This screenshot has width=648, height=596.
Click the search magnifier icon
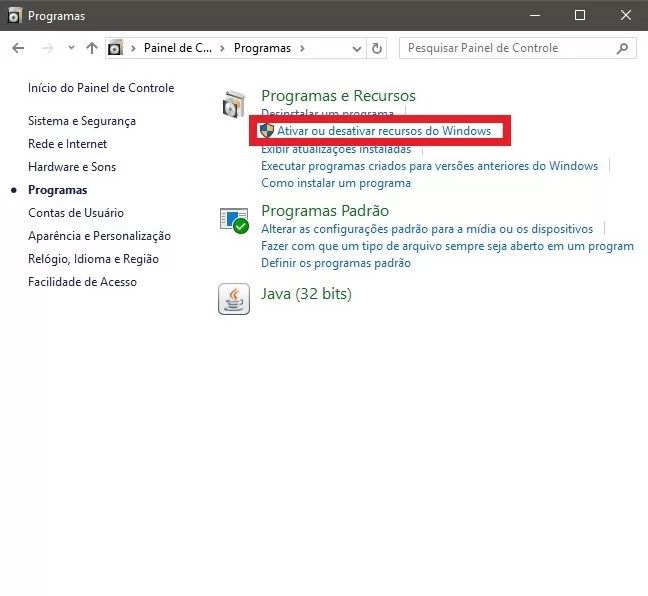[x=622, y=48]
